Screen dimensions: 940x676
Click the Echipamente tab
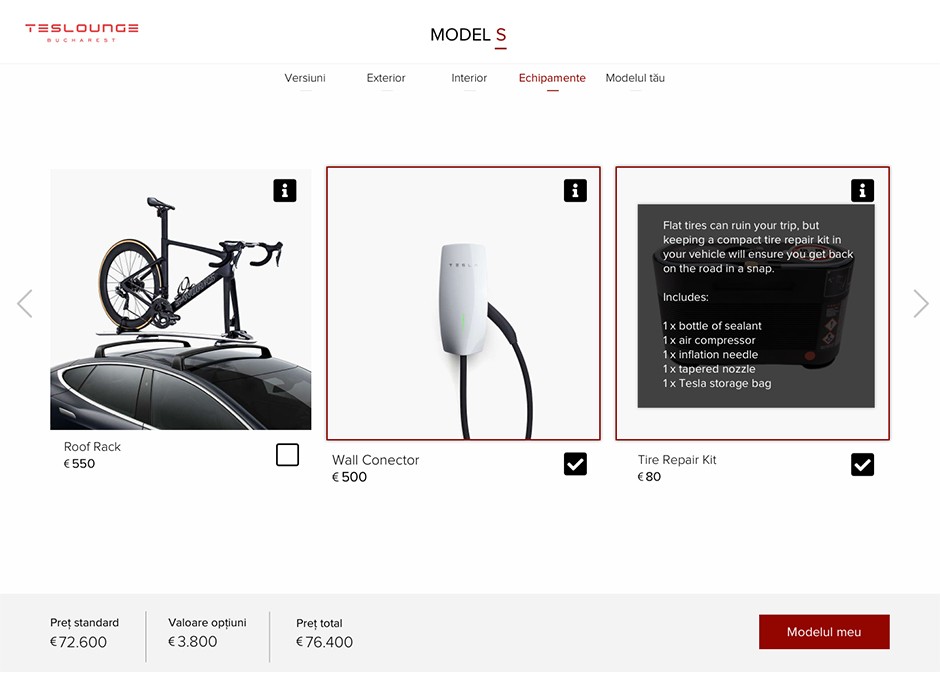(552, 78)
